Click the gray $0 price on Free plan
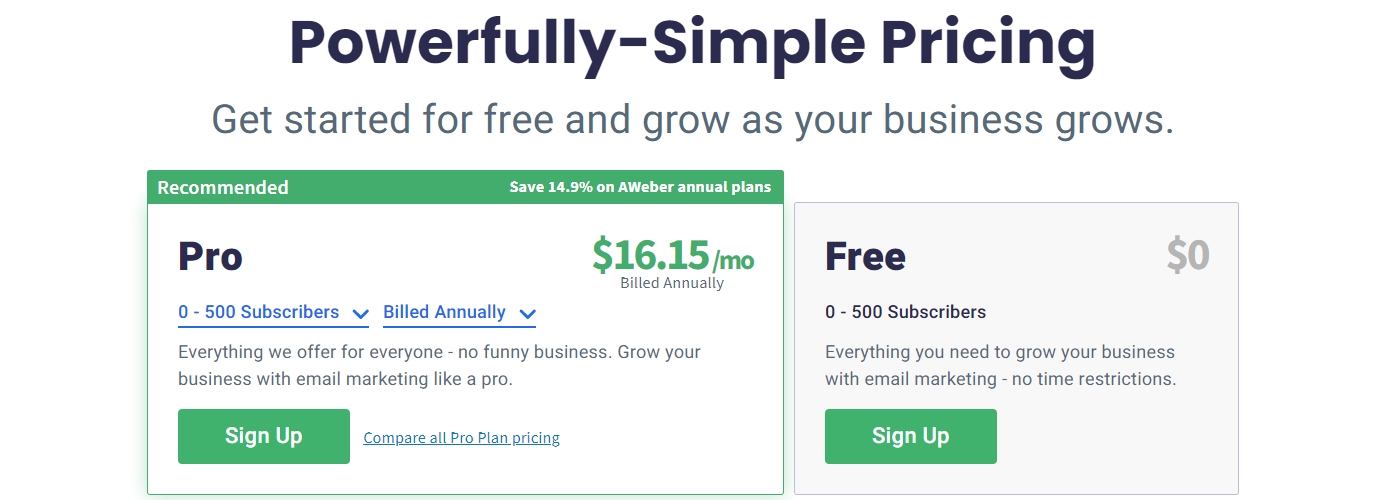This screenshot has width=1384, height=500. point(1188,256)
